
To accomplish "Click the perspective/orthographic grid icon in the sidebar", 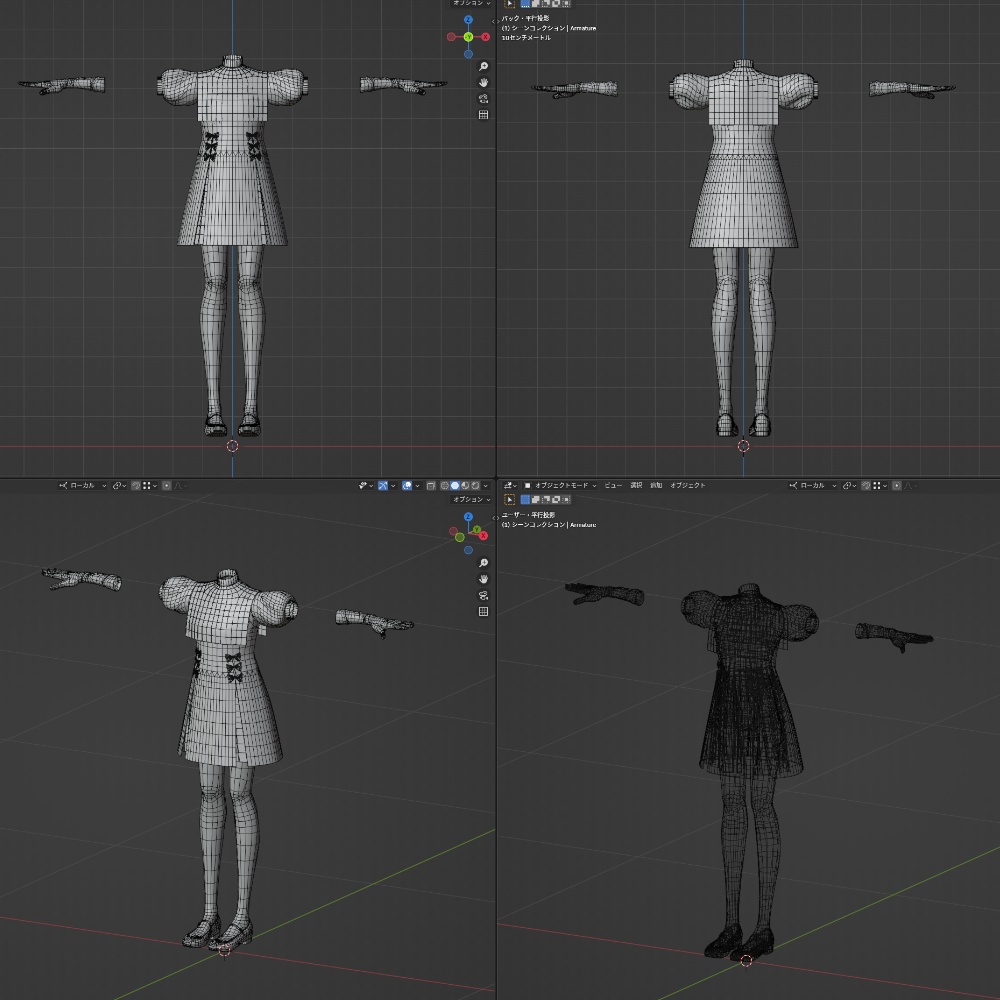I will click(x=484, y=114).
